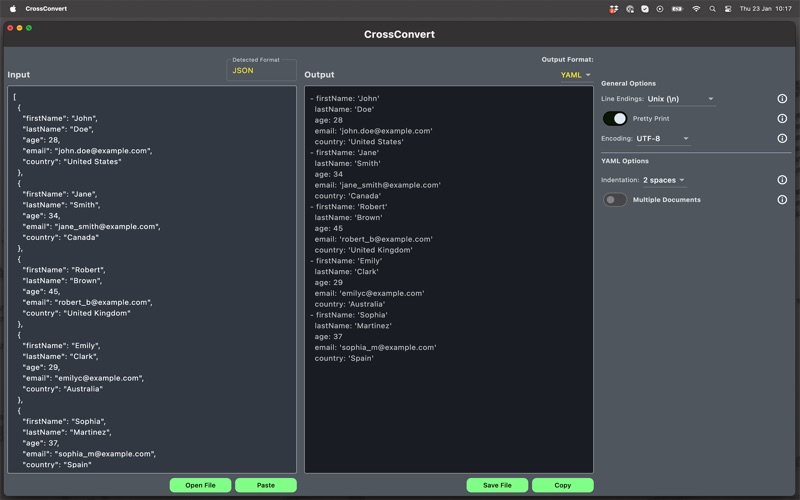800x500 pixels.
Task: Click input line "email": "emilyc@example.com"
Action: click(x=83, y=378)
